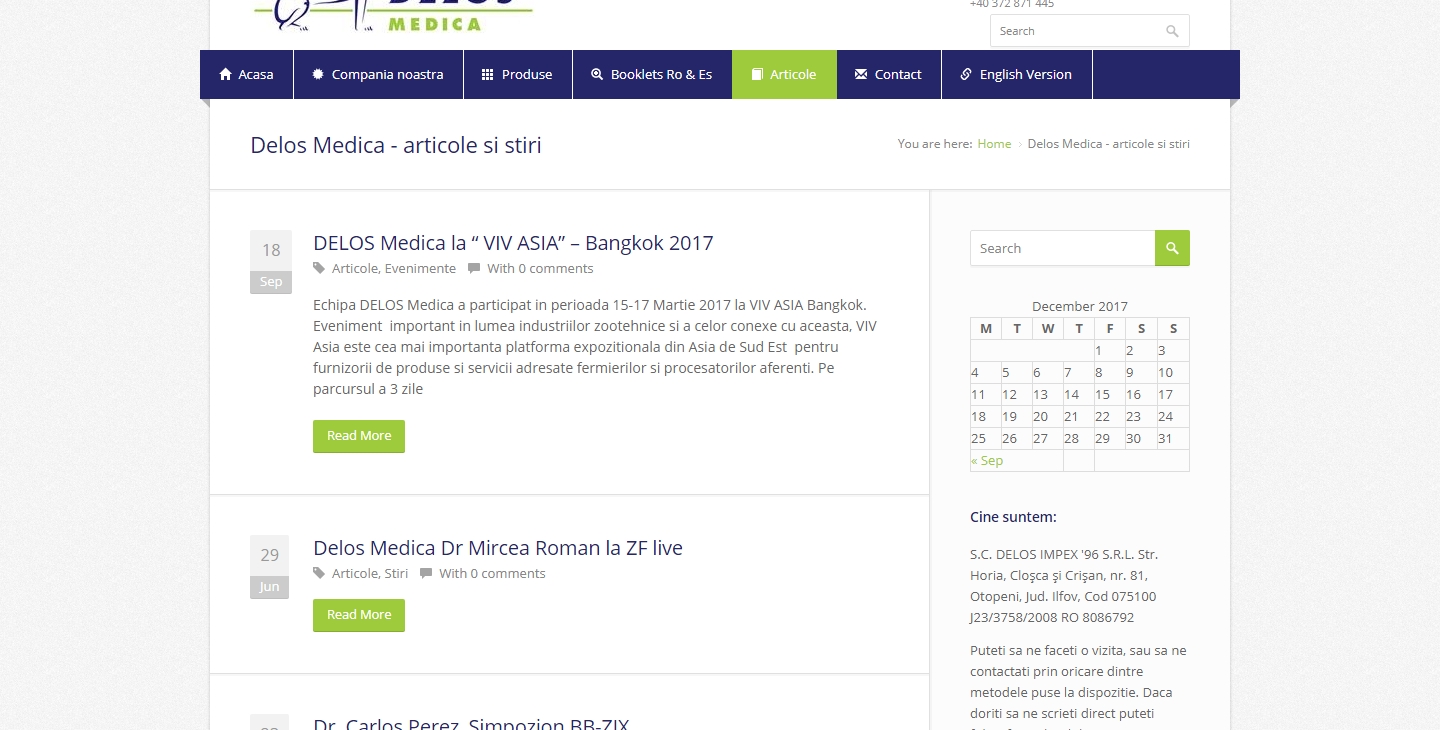The width and height of the screenshot is (1440, 730).
Task: Select the Evenimente category link
Action: click(x=420, y=269)
